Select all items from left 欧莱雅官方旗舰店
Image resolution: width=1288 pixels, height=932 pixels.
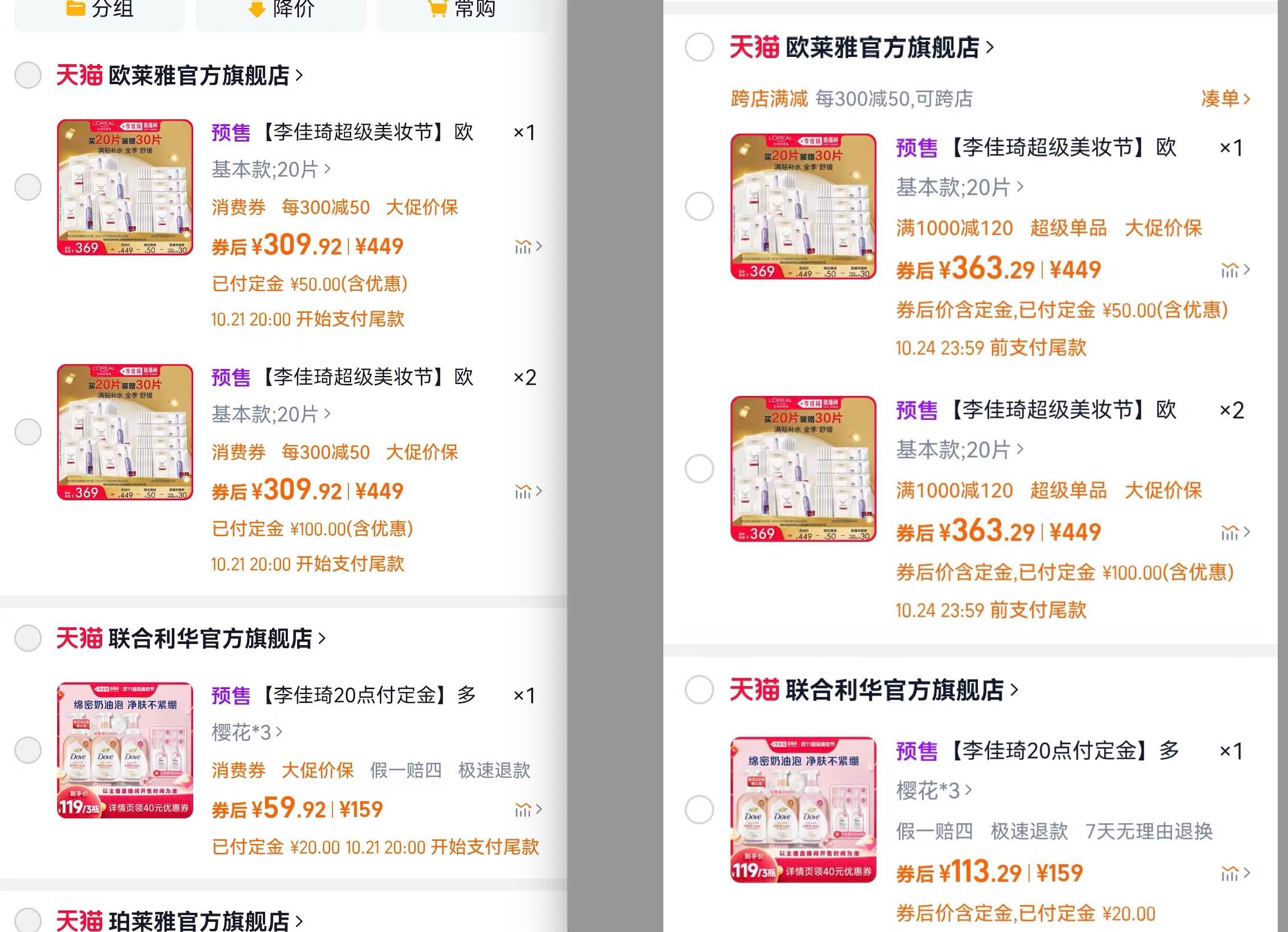[28, 75]
